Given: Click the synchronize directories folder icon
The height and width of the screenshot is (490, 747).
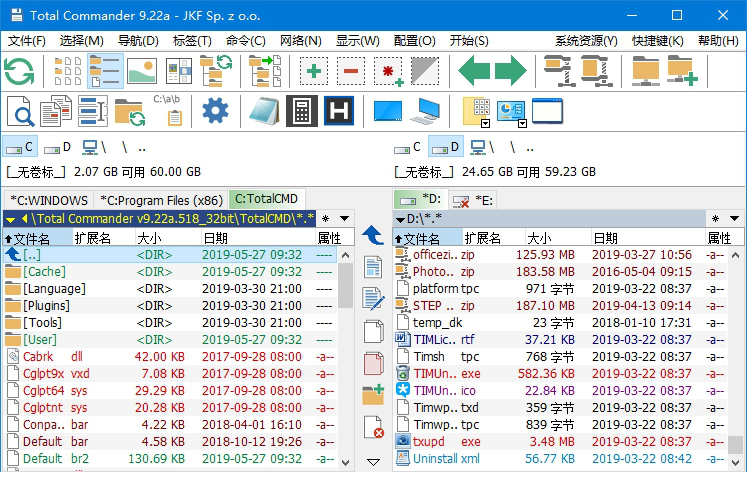Looking at the screenshot, I should pos(130,112).
